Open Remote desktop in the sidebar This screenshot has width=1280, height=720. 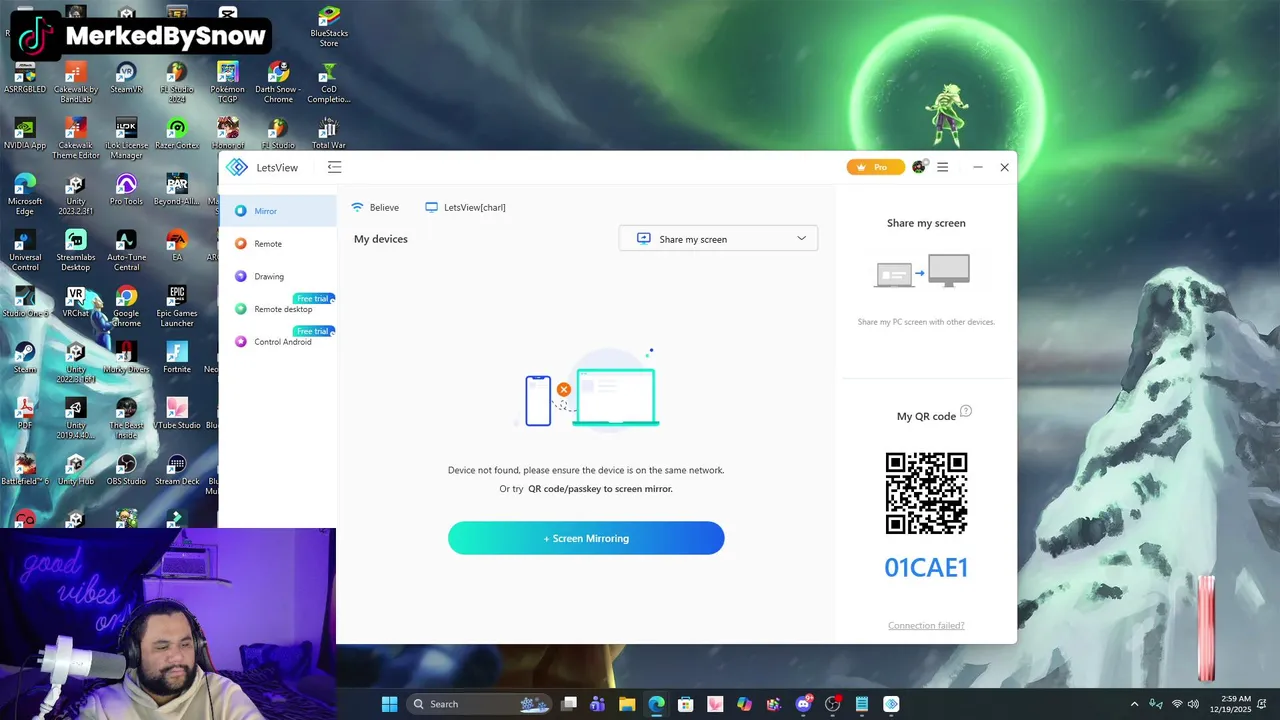pyautogui.click(x=278, y=309)
